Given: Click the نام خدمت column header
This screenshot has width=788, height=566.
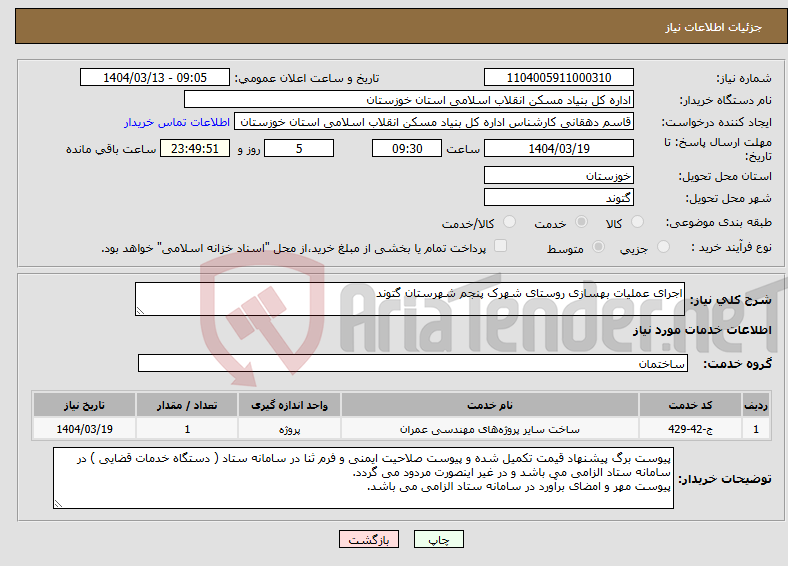Looking at the screenshot, I should pos(490,405).
